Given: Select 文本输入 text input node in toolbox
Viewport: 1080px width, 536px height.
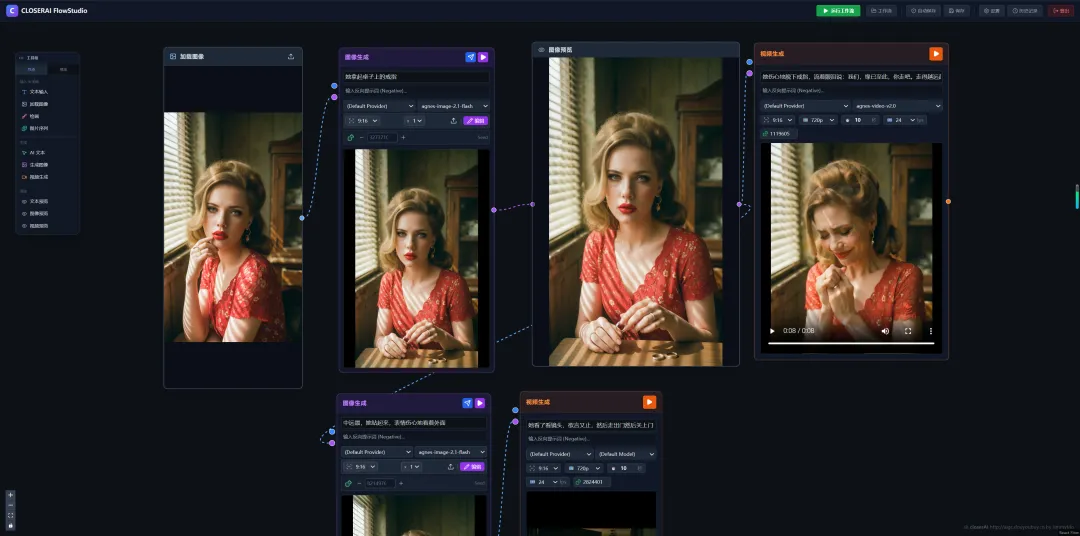Looking at the screenshot, I should [48, 92].
